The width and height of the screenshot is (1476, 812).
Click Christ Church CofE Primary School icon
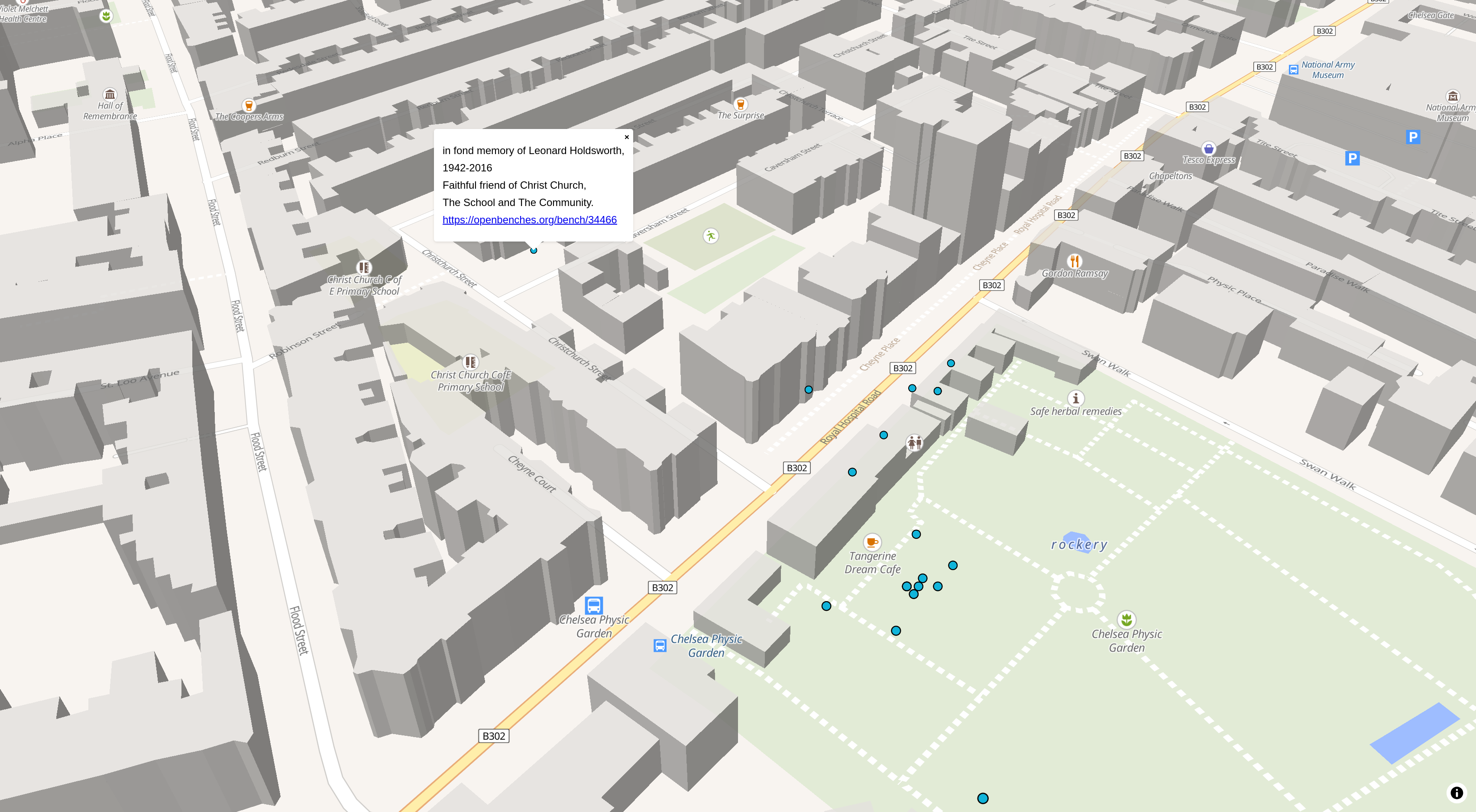pos(470,362)
